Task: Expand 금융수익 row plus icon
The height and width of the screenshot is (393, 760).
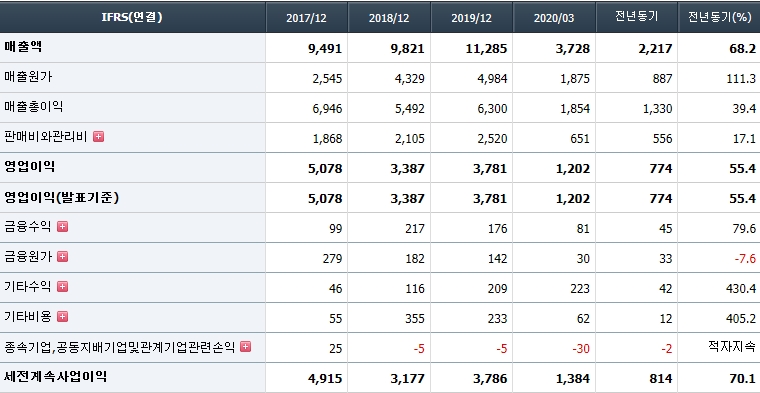Action: coord(63,226)
